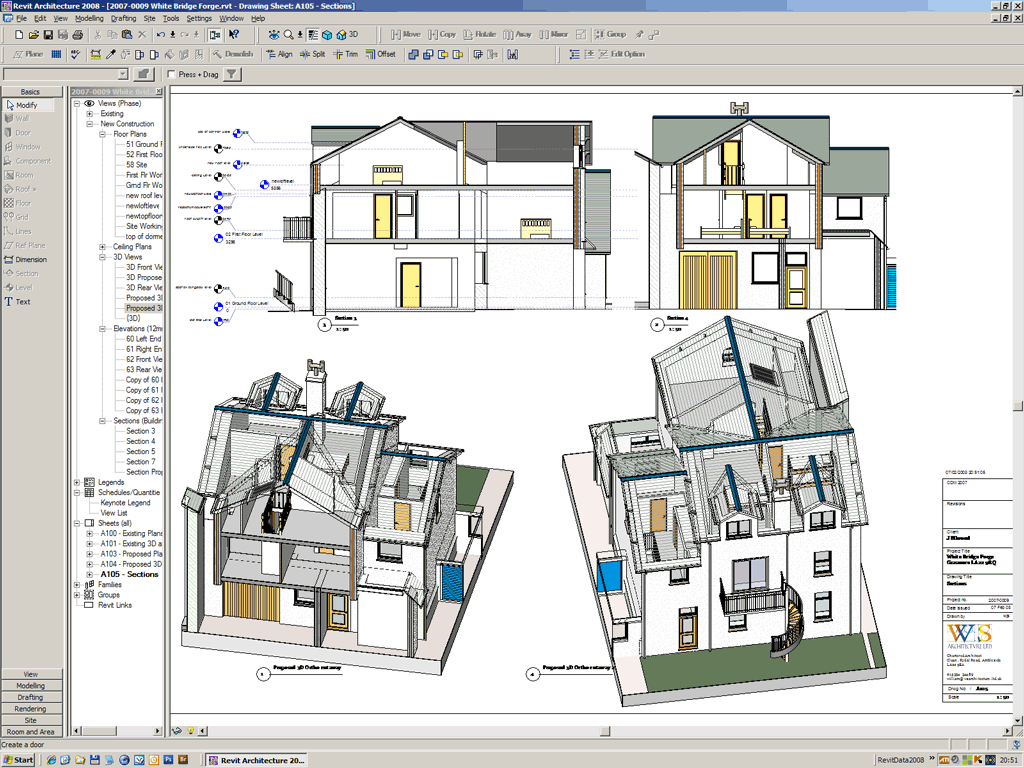Expand the Families node

(77, 585)
